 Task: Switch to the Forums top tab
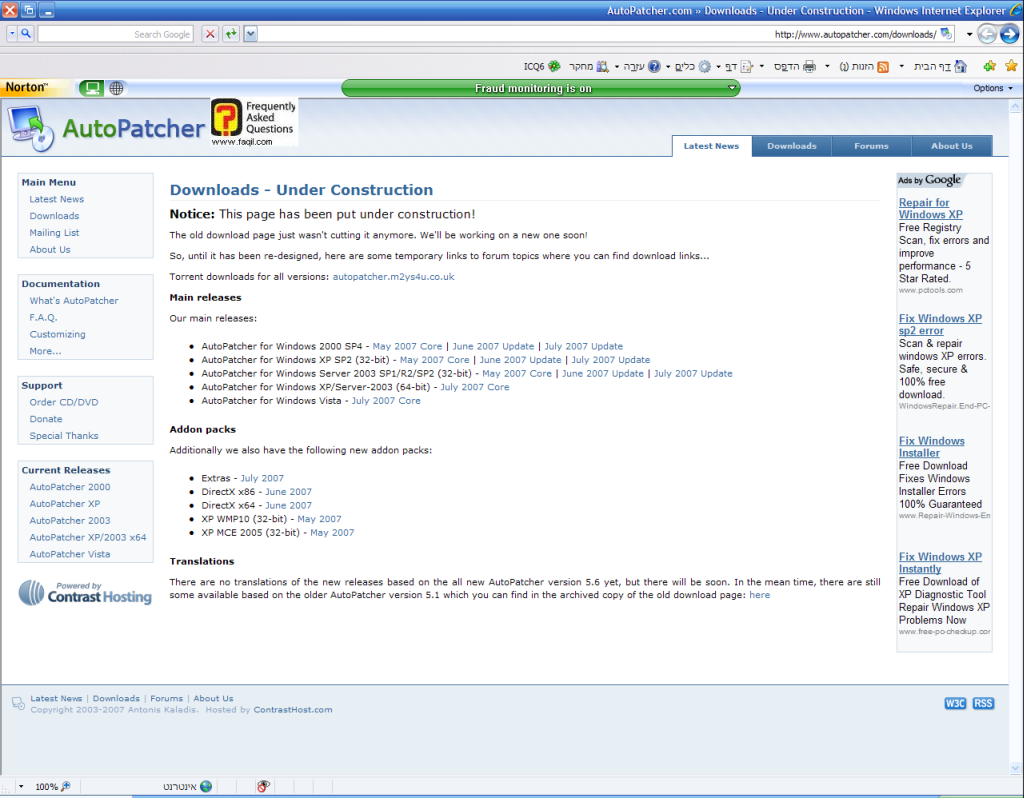point(871,146)
